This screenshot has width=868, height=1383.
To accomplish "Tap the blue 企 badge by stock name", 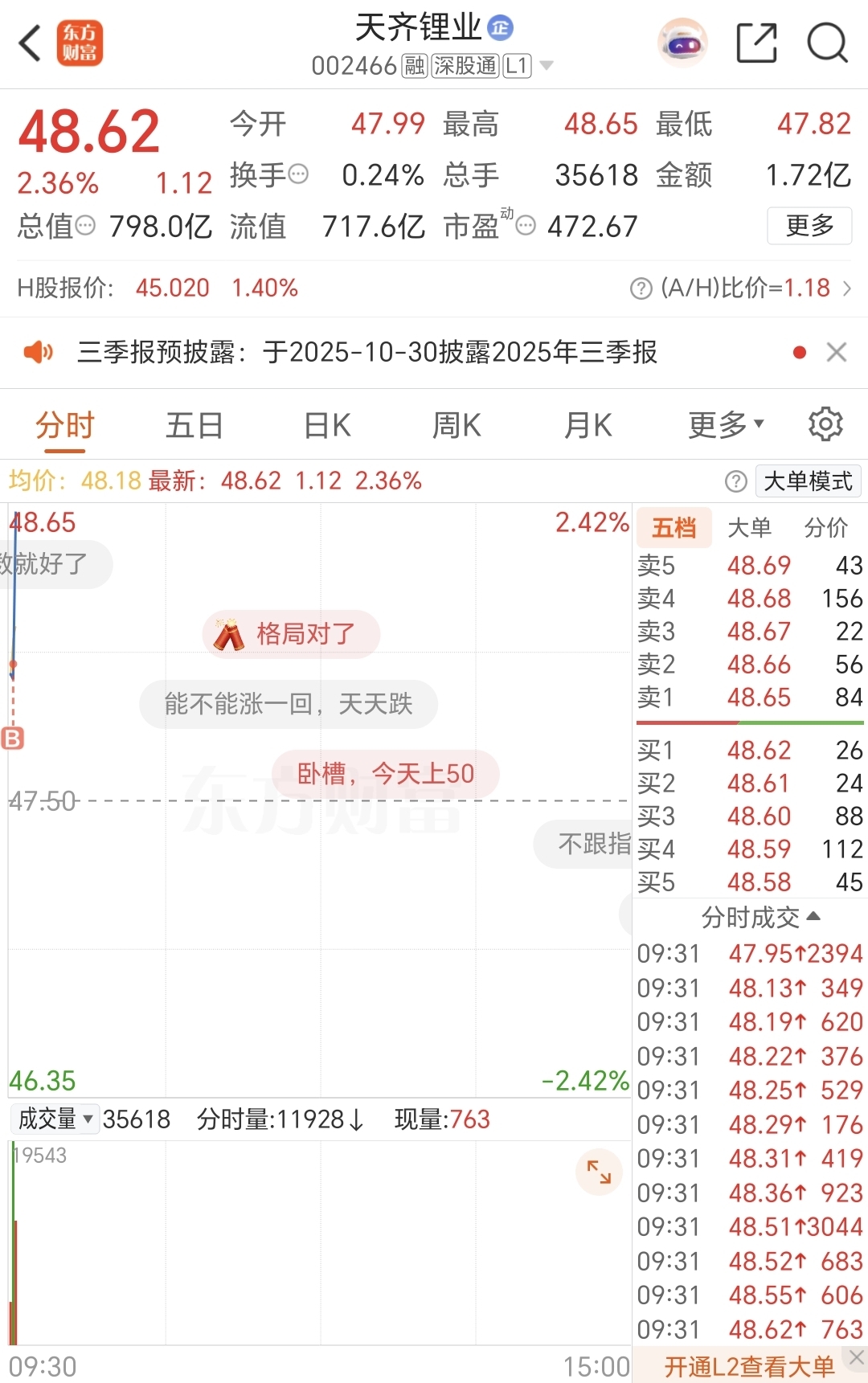I will coord(501,28).
